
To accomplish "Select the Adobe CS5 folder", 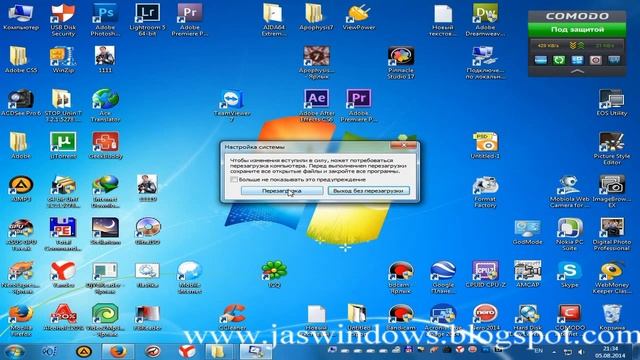I will point(21,60).
